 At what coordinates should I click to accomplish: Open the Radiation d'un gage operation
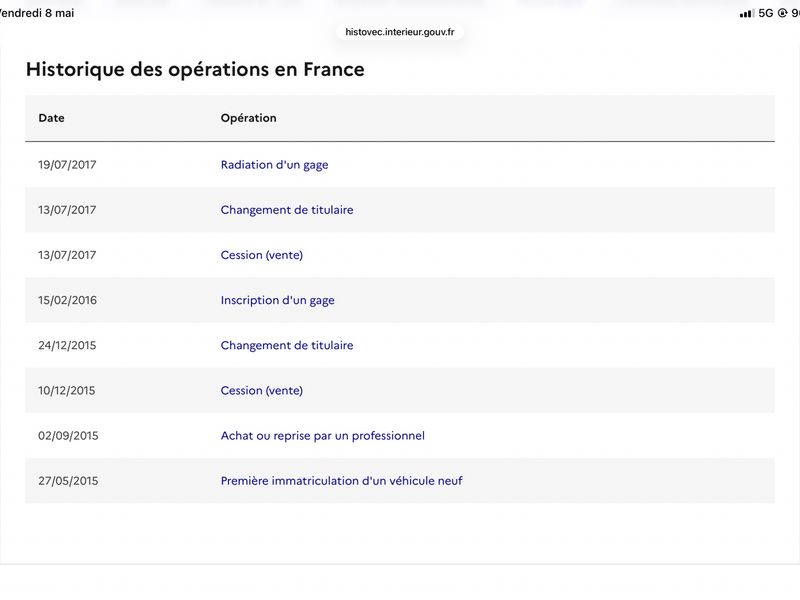coord(274,165)
